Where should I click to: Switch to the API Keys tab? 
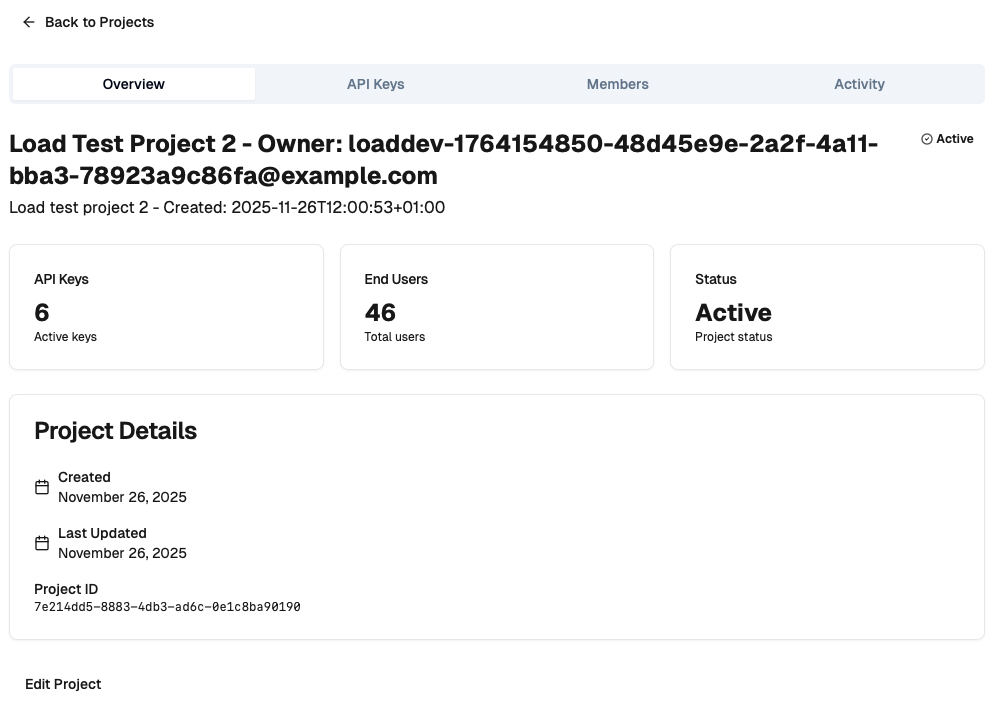376,84
